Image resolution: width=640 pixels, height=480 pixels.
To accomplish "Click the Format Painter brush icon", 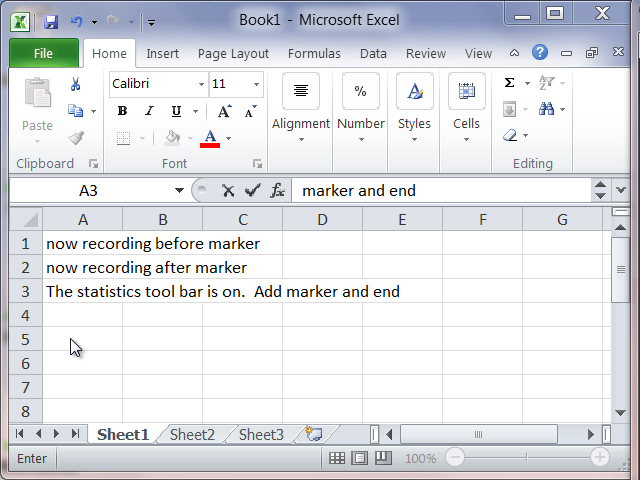I will [76, 138].
